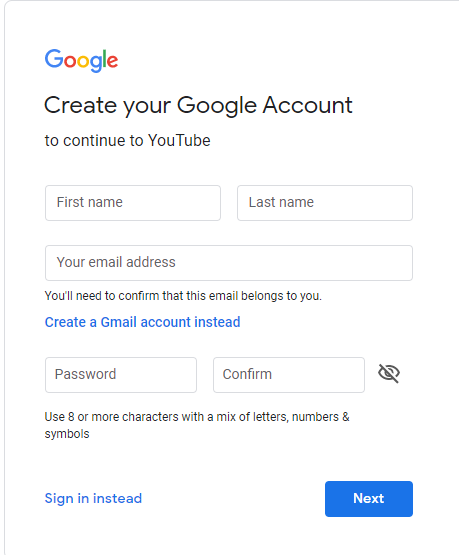This screenshot has height=555, width=459.
Task: Click the Google logo
Action: 81,61
